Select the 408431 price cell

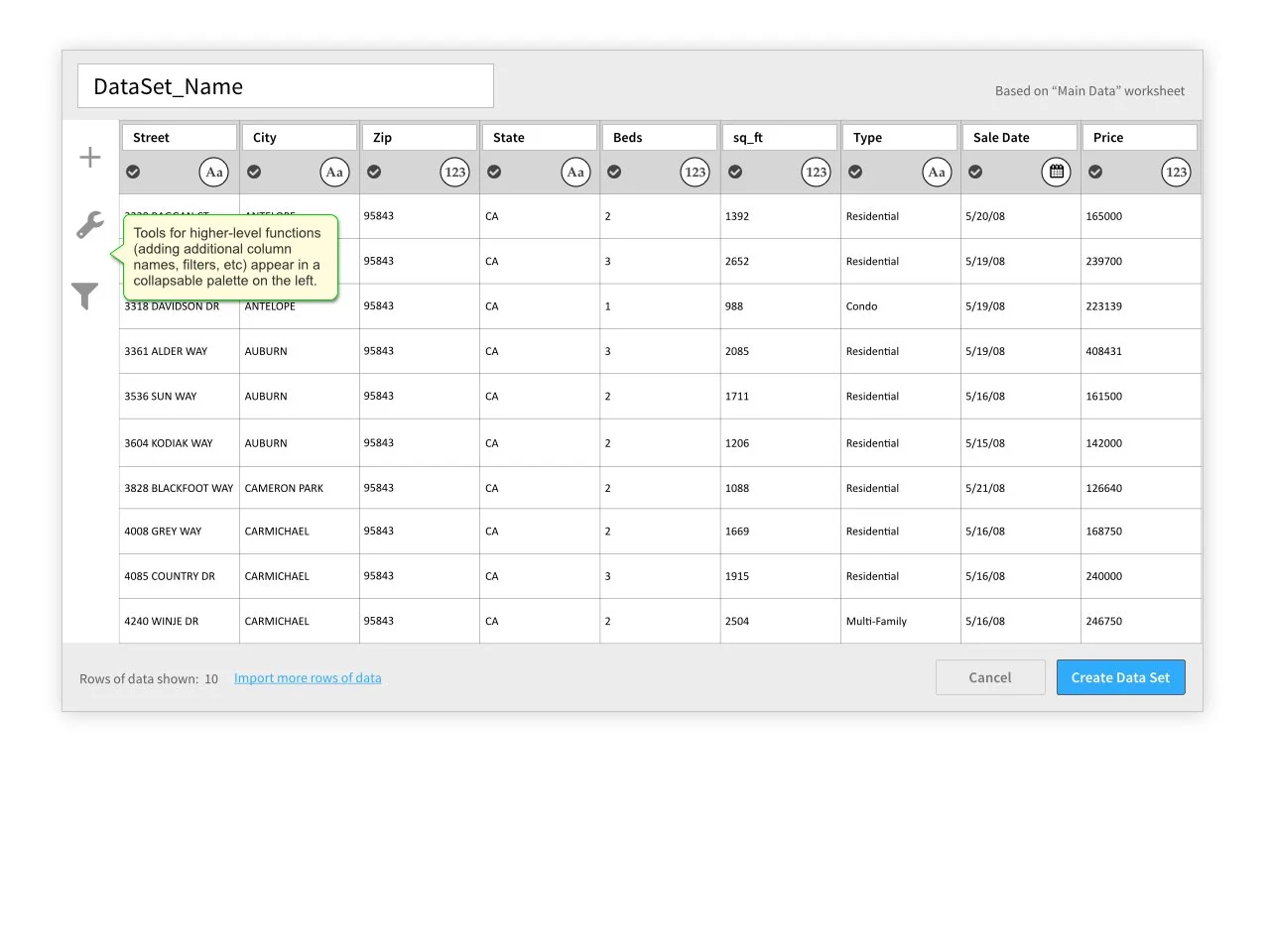pyautogui.click(x=1141, y=351)
